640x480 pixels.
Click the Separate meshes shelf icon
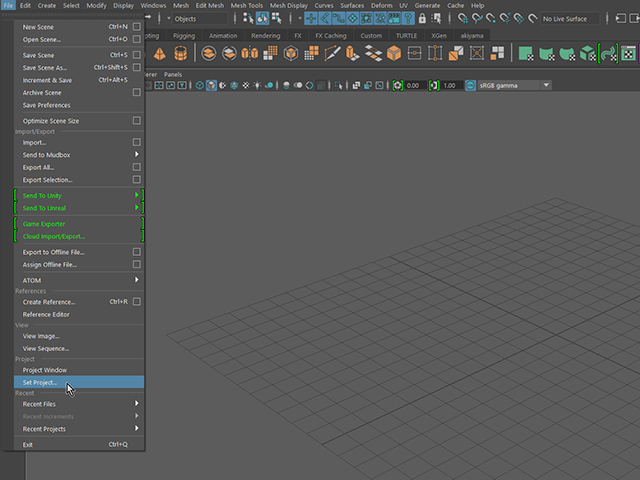[229, 53]
